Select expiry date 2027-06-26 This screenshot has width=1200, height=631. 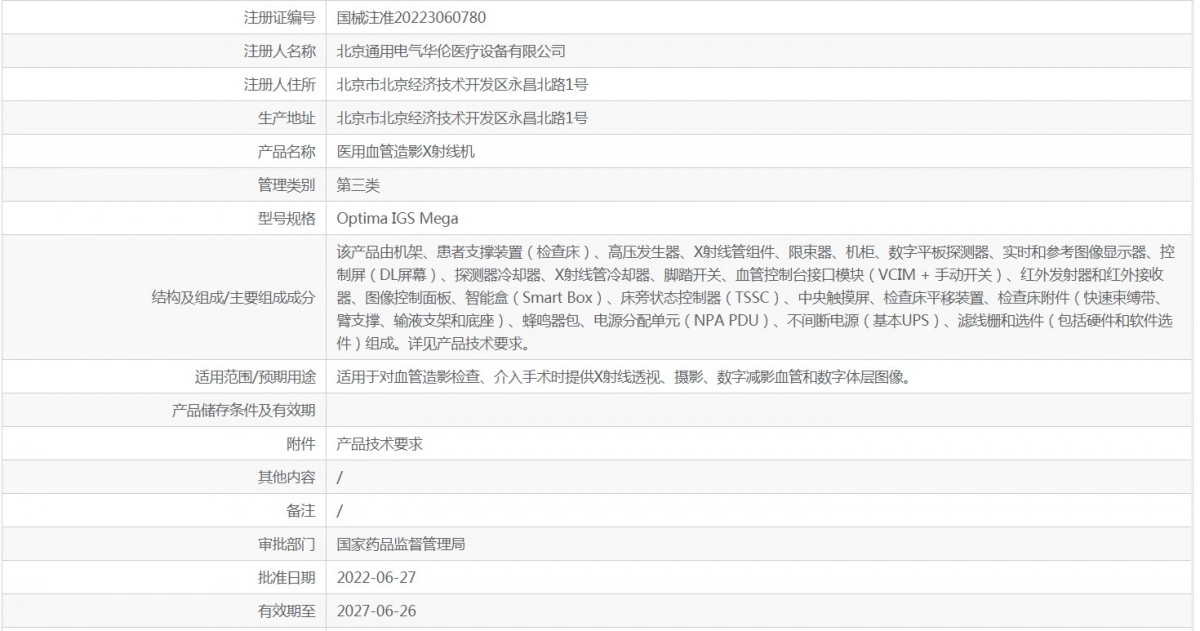[x=377, y=610]
